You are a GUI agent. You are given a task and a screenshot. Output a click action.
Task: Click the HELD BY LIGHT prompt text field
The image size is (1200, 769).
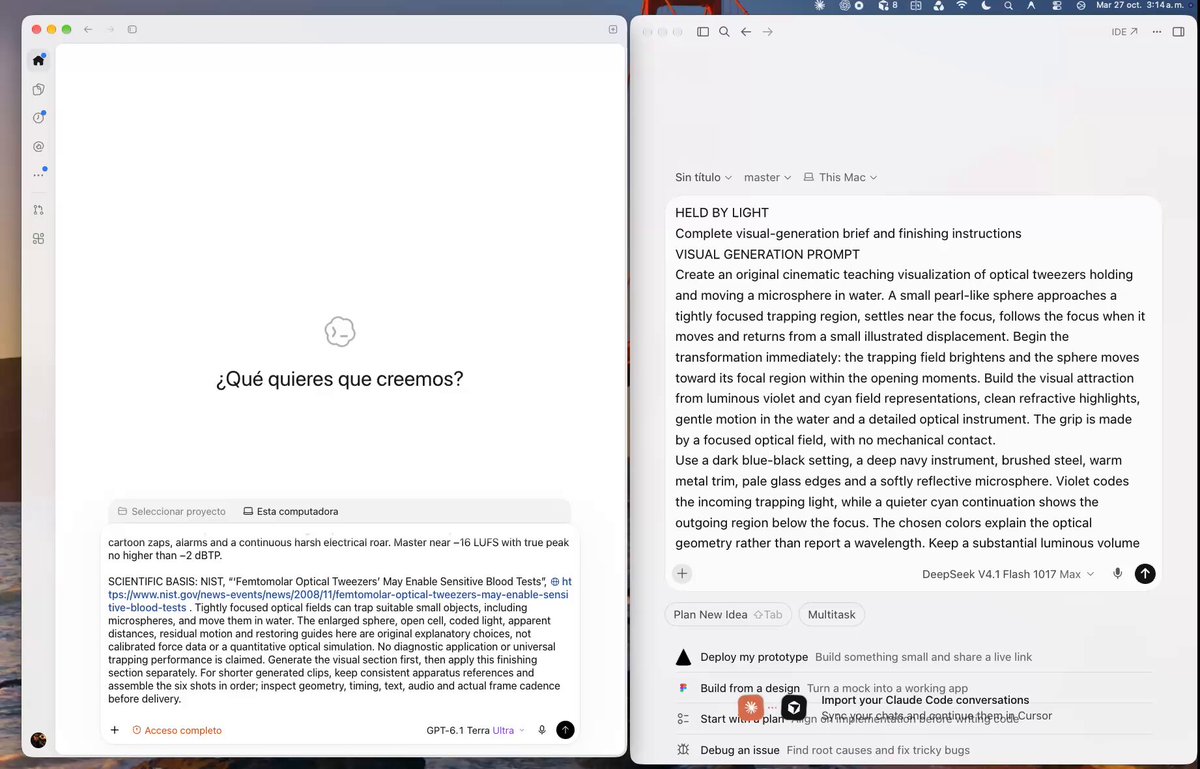(x=914, y=378)
